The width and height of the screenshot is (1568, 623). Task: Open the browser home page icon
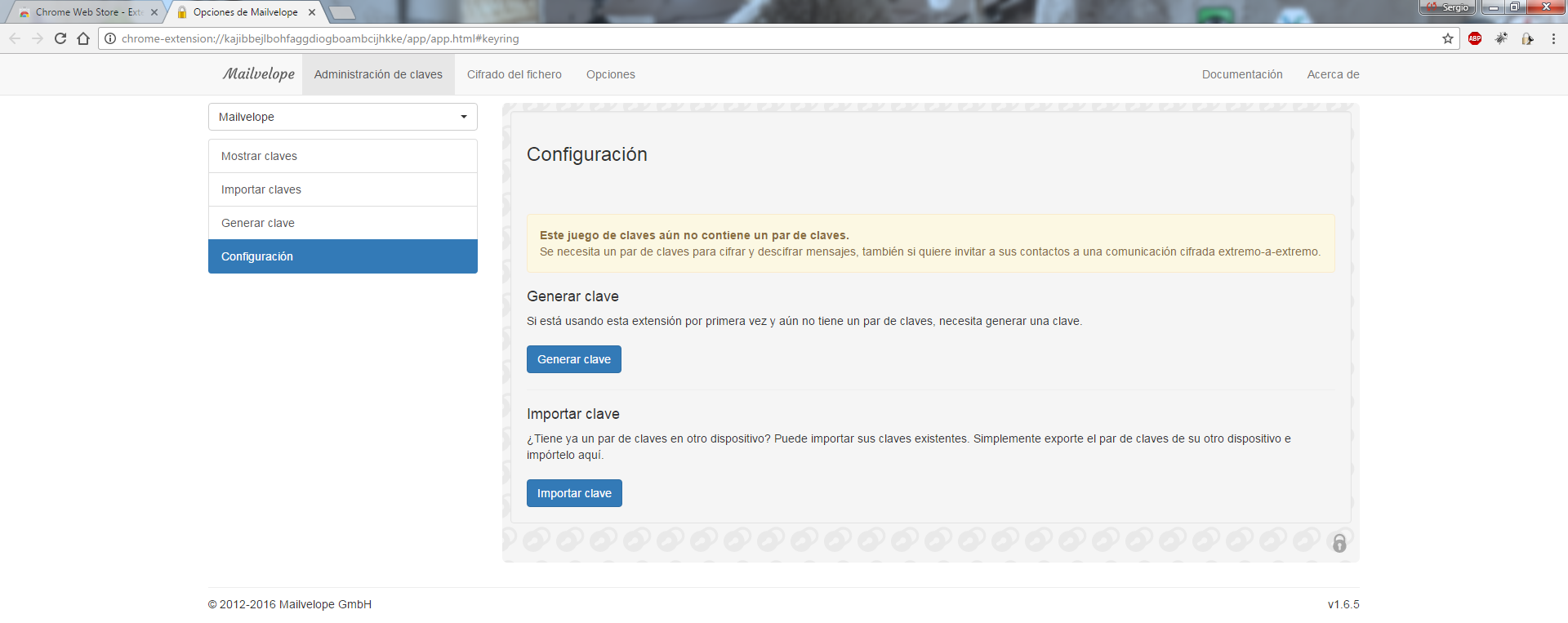click(x=83, y=38)
